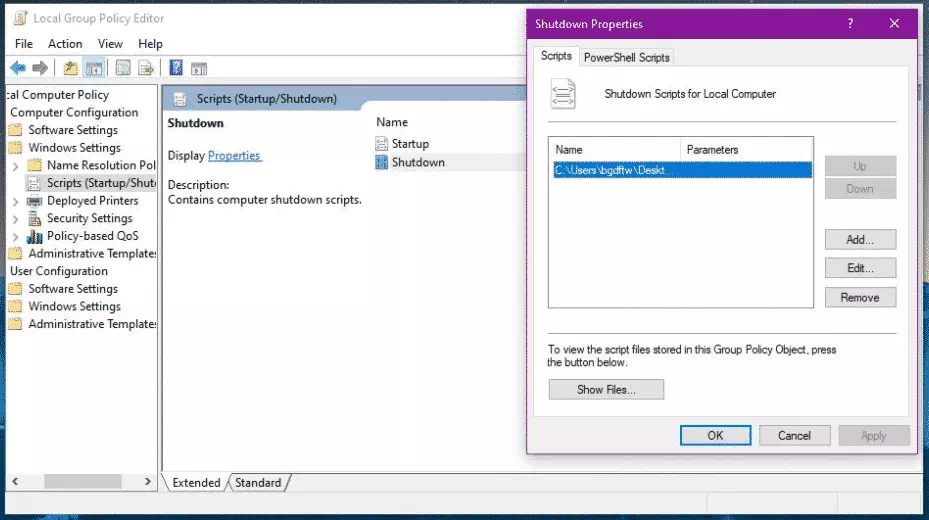929x520 pixels.
Task: Click Name column header in center pane
Action: 392,122
